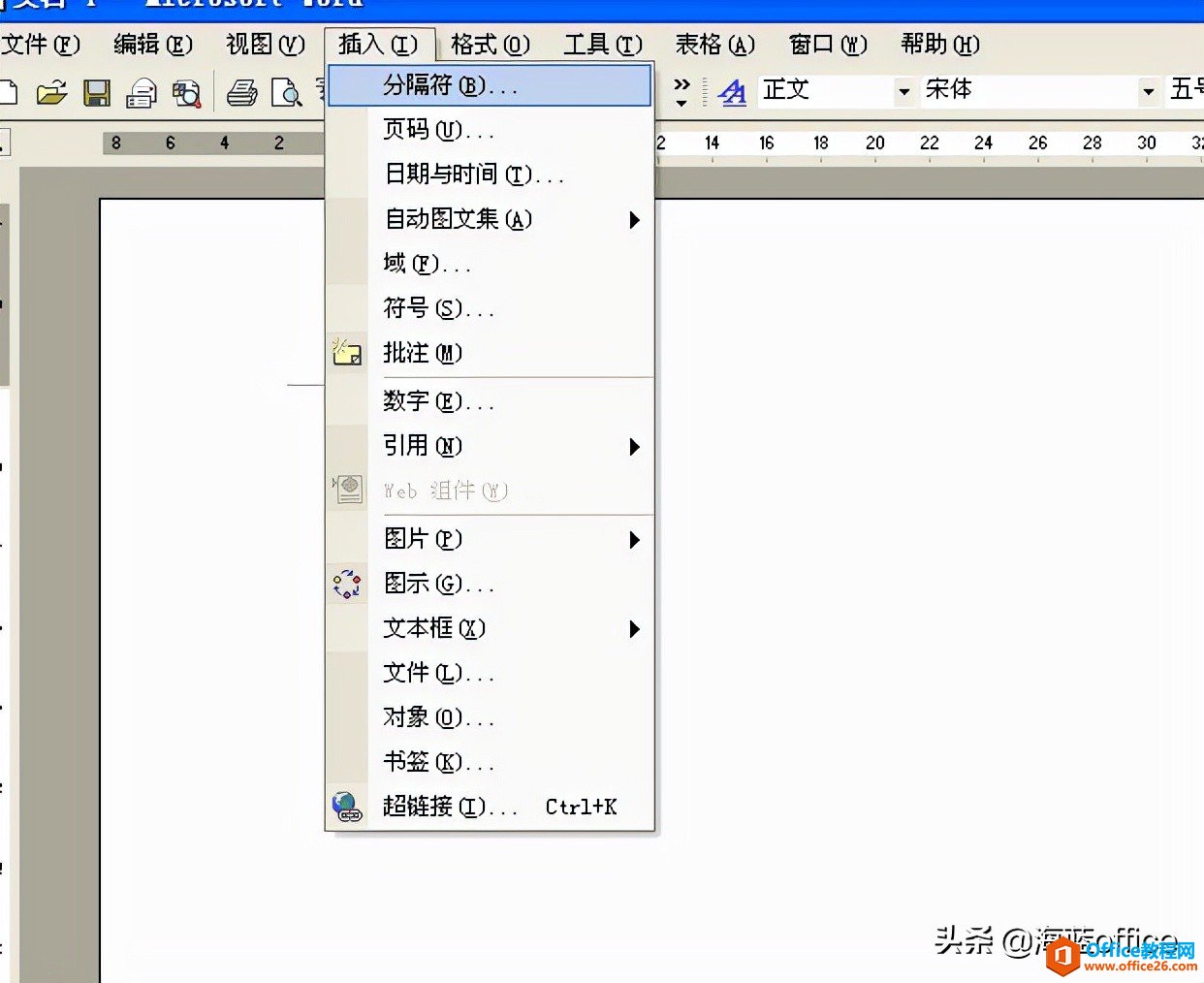
Task: Click the 五号 font size box
Action: tap(1186, 91)
